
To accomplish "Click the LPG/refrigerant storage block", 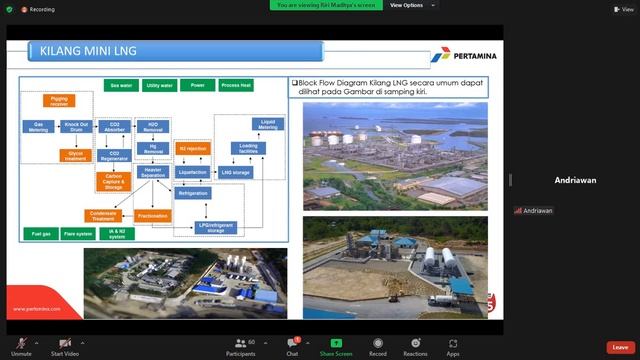I will tap(216, 227).
